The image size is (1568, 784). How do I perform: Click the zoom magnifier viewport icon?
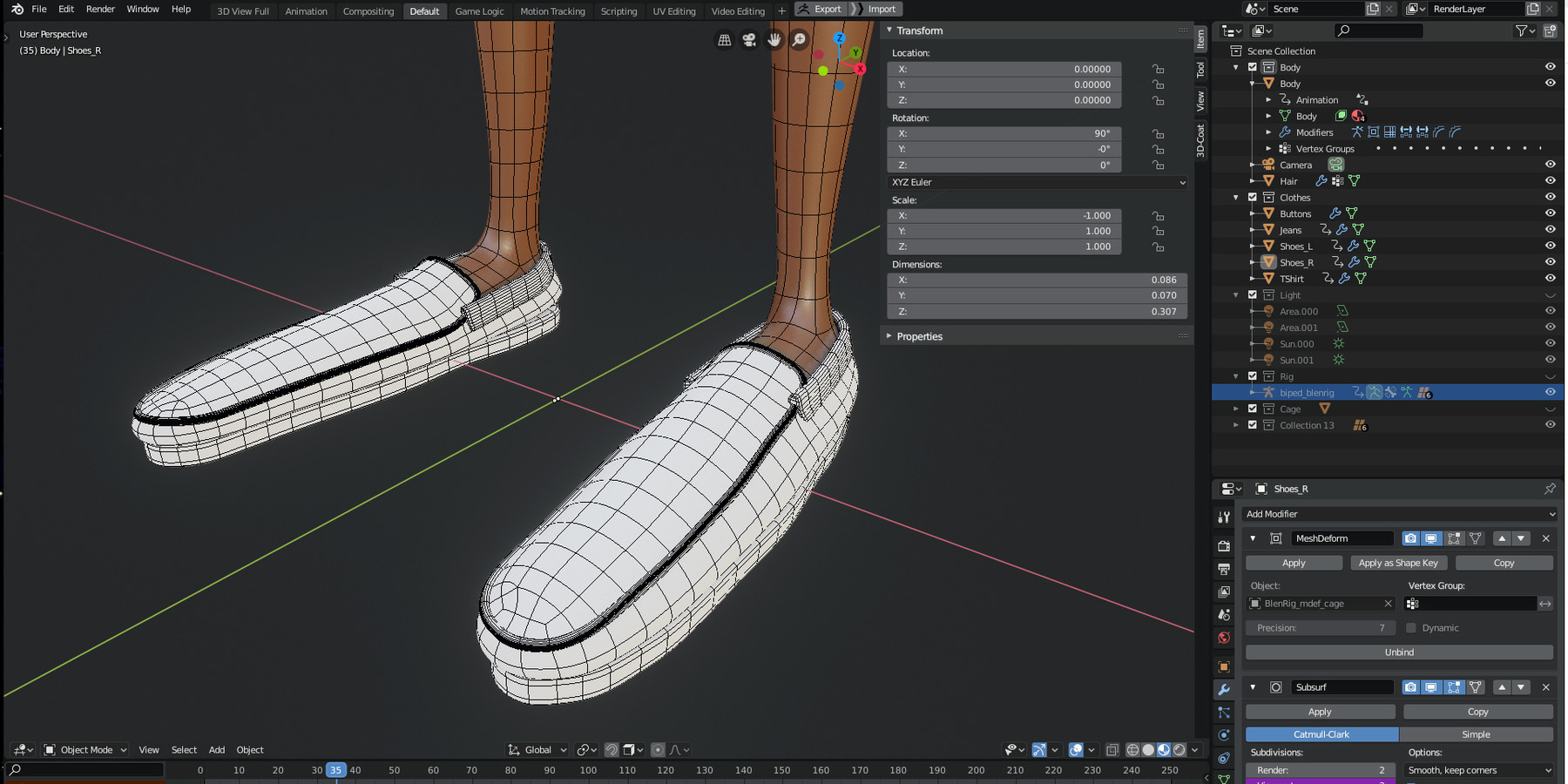pyautogui.click(x=799, y=40)
